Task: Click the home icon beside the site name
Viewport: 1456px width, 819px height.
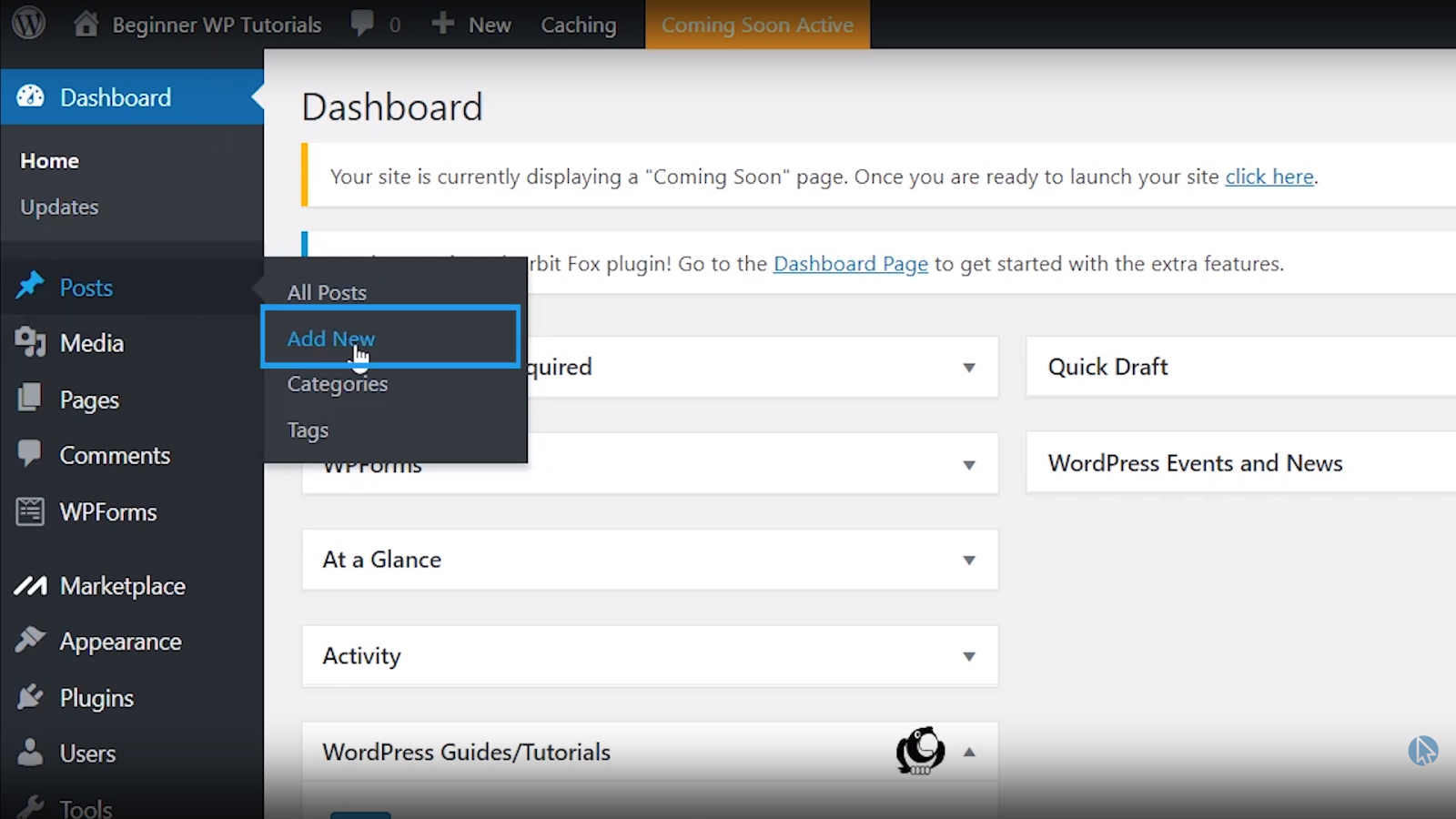Action: [x=86, y=24]
